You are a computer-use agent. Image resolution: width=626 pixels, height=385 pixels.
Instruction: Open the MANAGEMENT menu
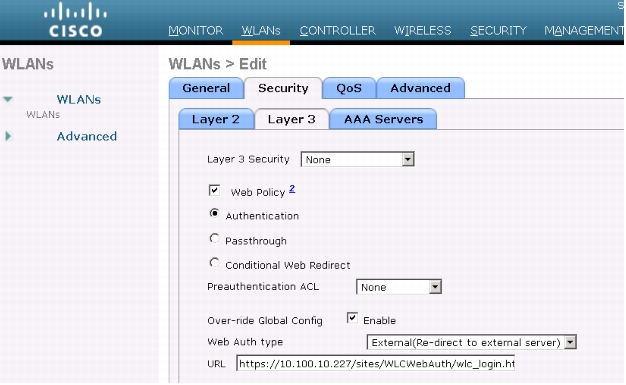coord(584,30)
